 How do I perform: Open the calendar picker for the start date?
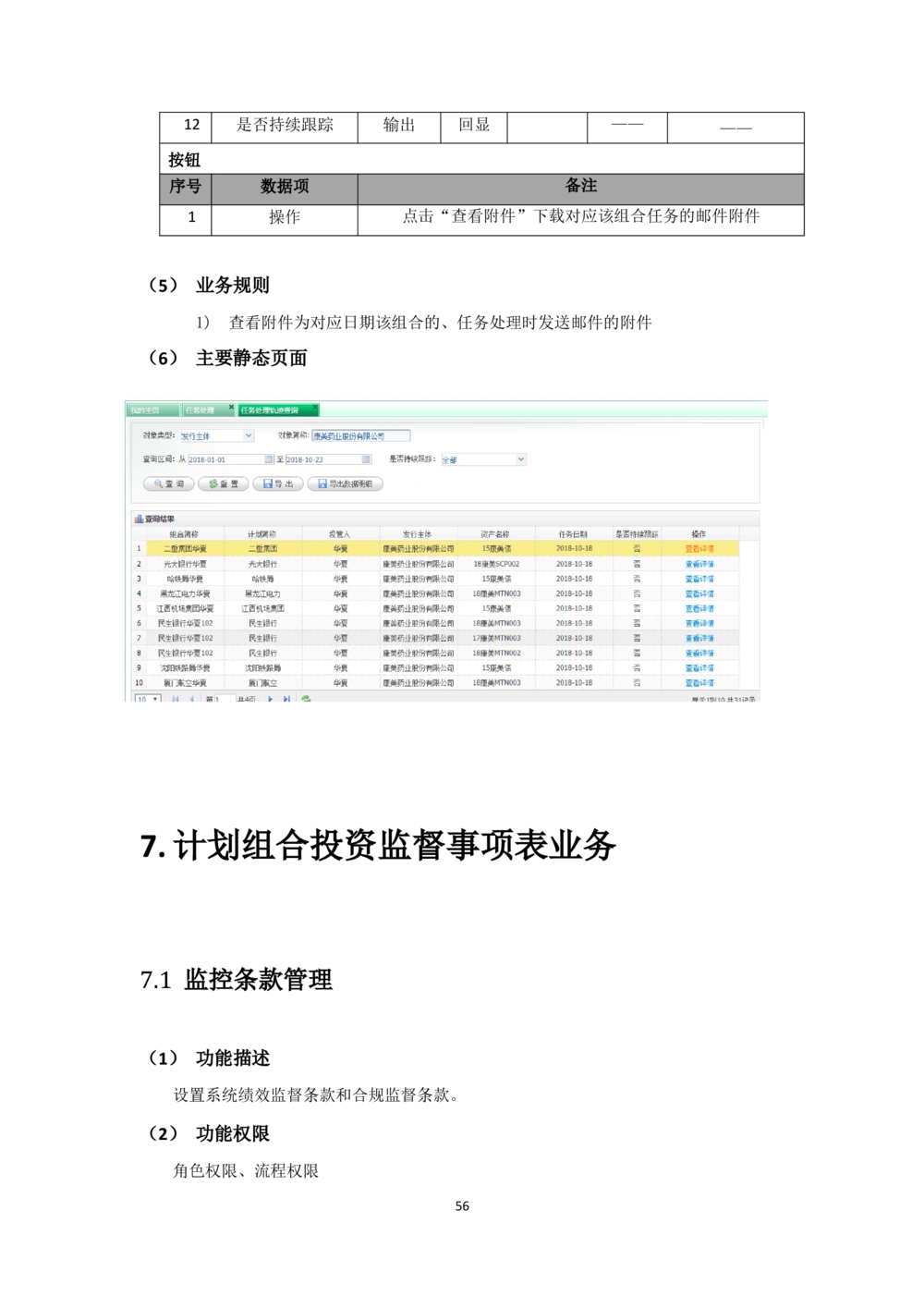coord(270,459)
